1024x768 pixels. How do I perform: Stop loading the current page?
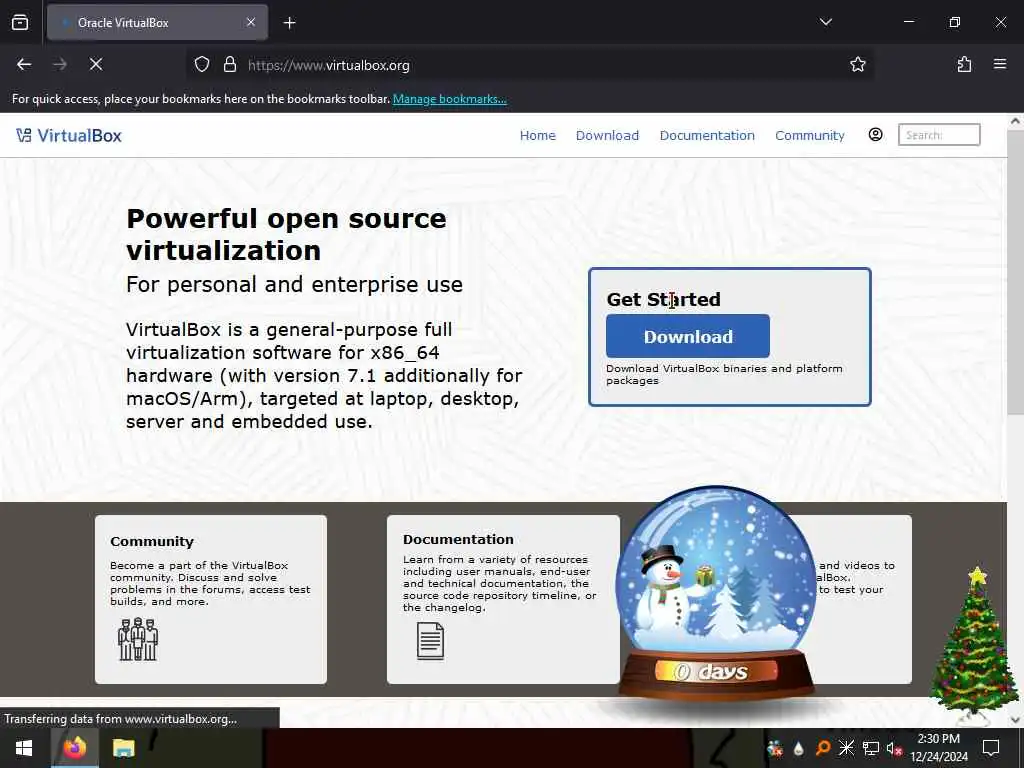click(96, 65)
